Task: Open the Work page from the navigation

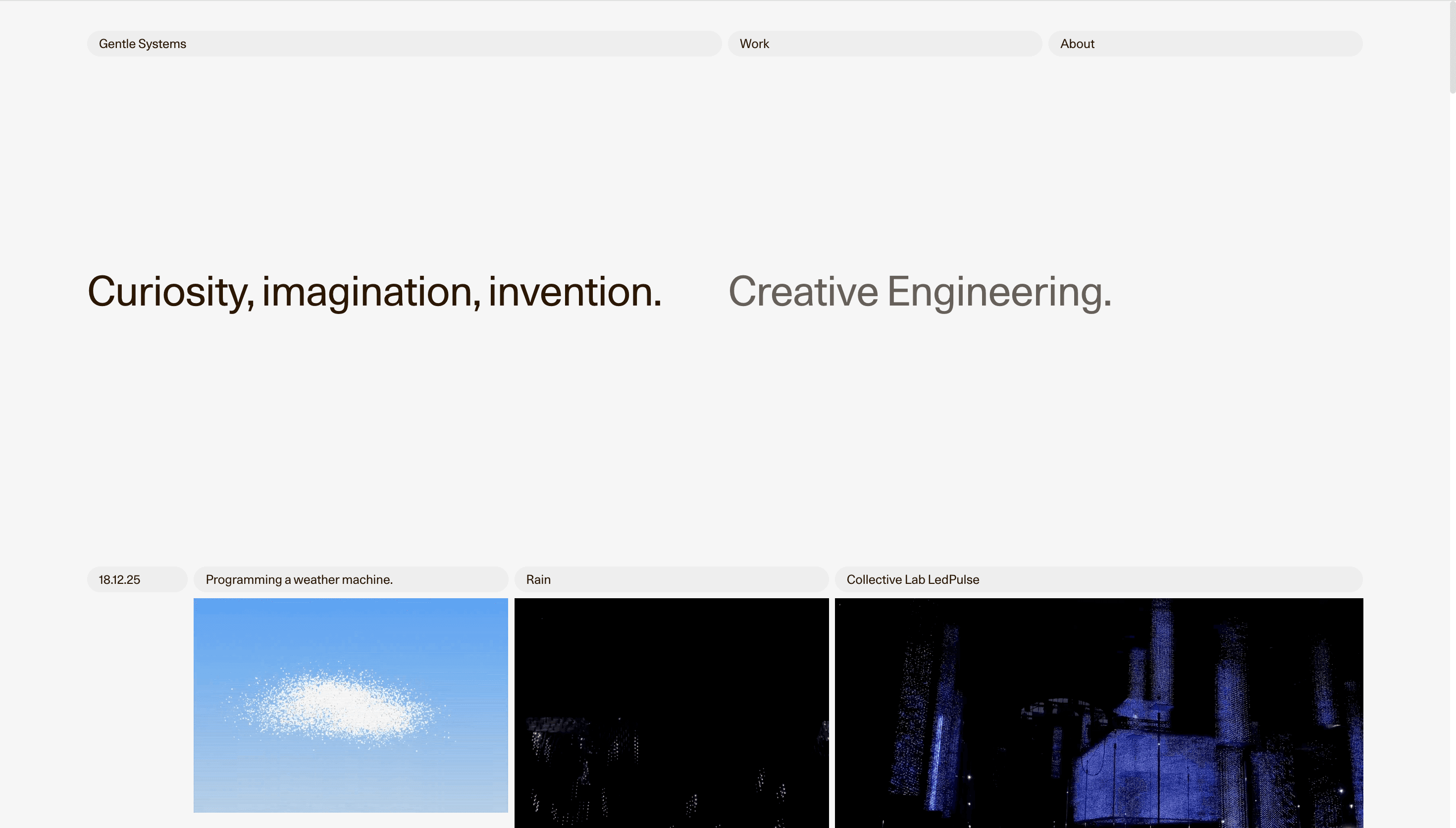Action: (754, 43)
